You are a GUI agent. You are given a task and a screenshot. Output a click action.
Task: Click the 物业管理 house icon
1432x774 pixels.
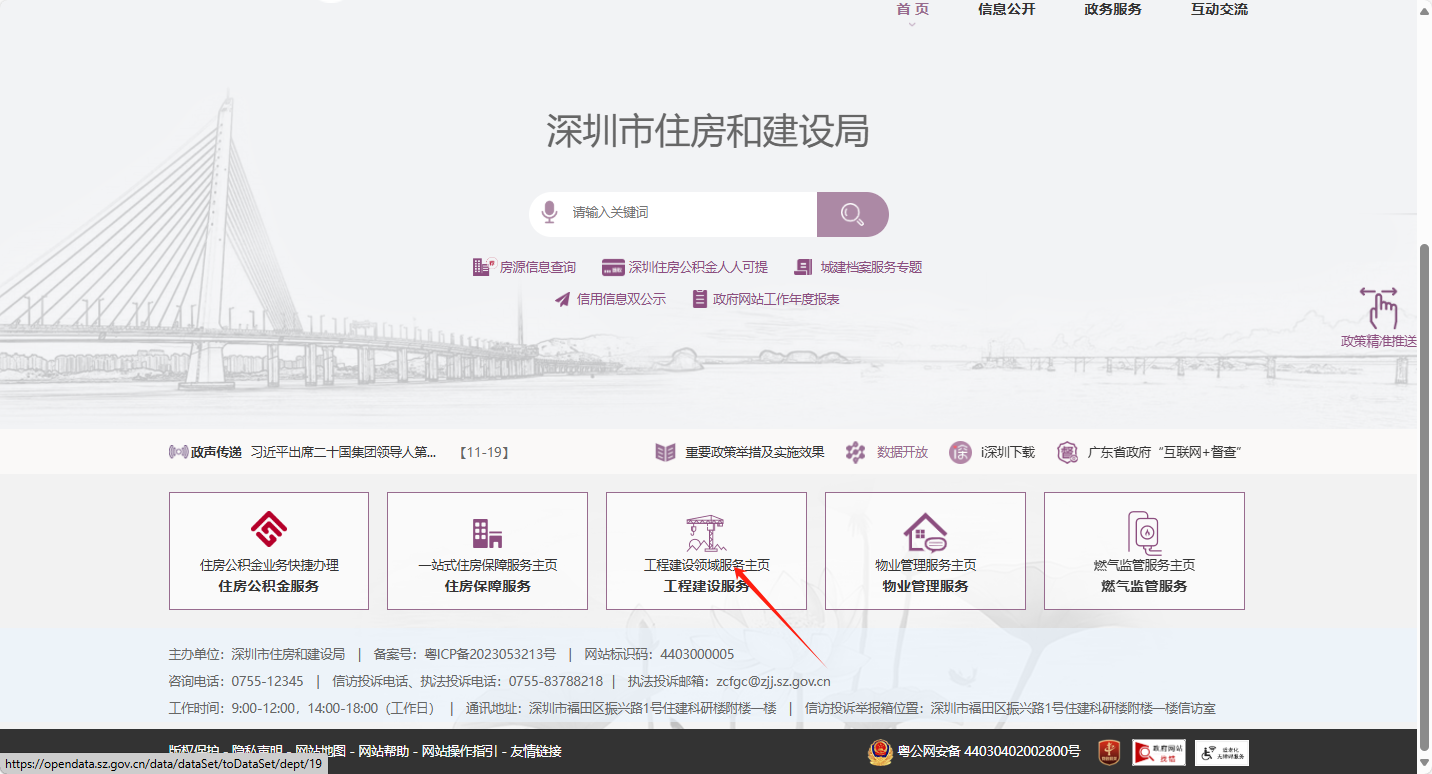point(925,533)
